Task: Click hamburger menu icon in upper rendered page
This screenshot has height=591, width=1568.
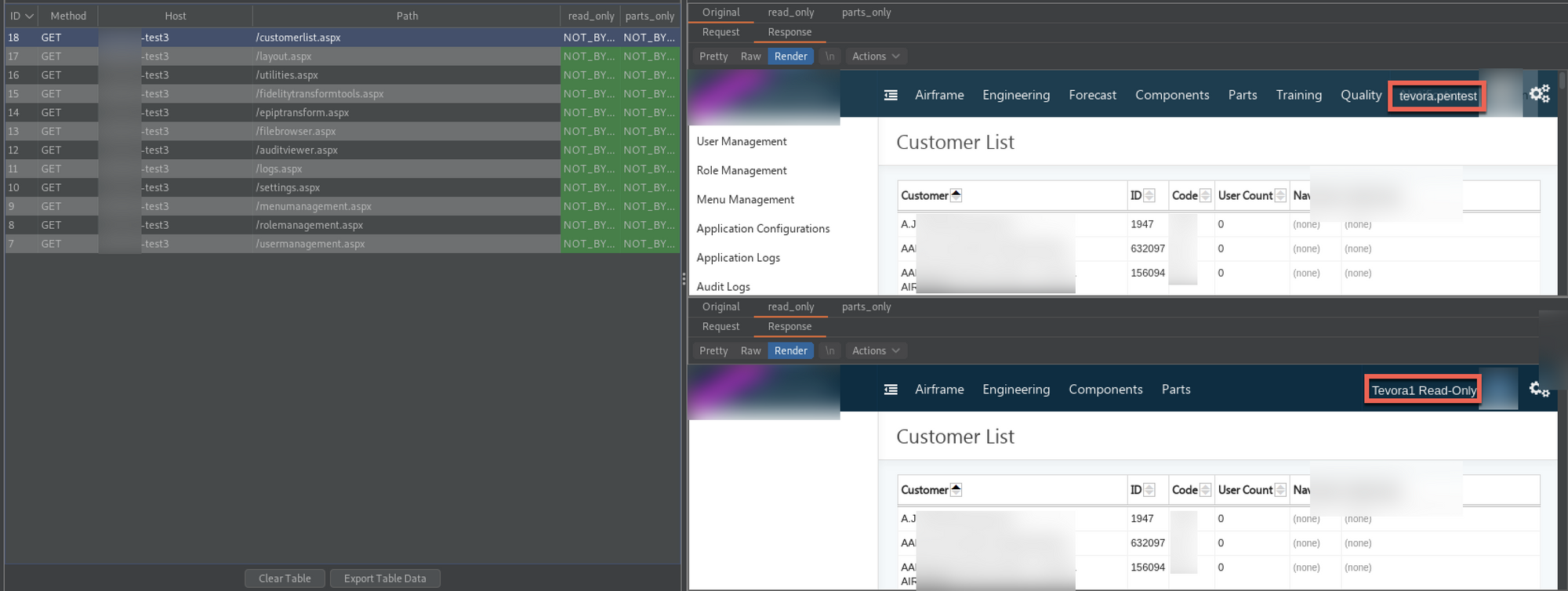Action: [891, 95]
